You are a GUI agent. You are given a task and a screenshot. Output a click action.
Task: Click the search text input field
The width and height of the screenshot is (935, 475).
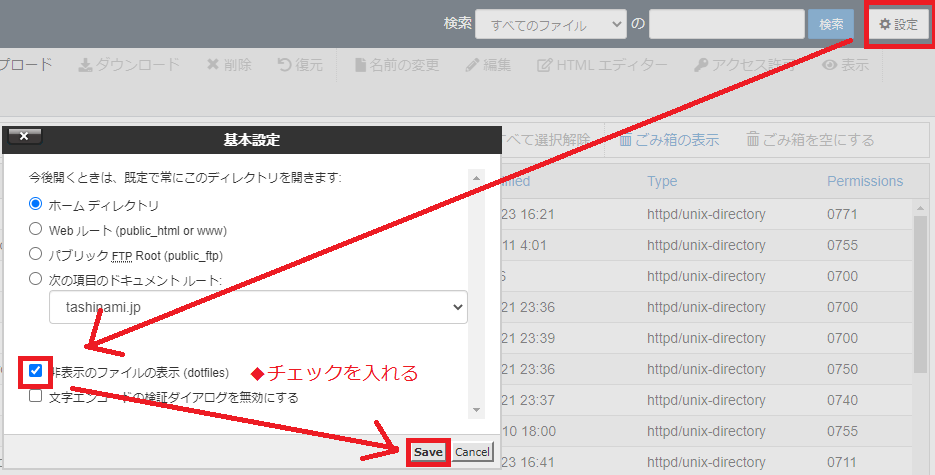[726, 24]
